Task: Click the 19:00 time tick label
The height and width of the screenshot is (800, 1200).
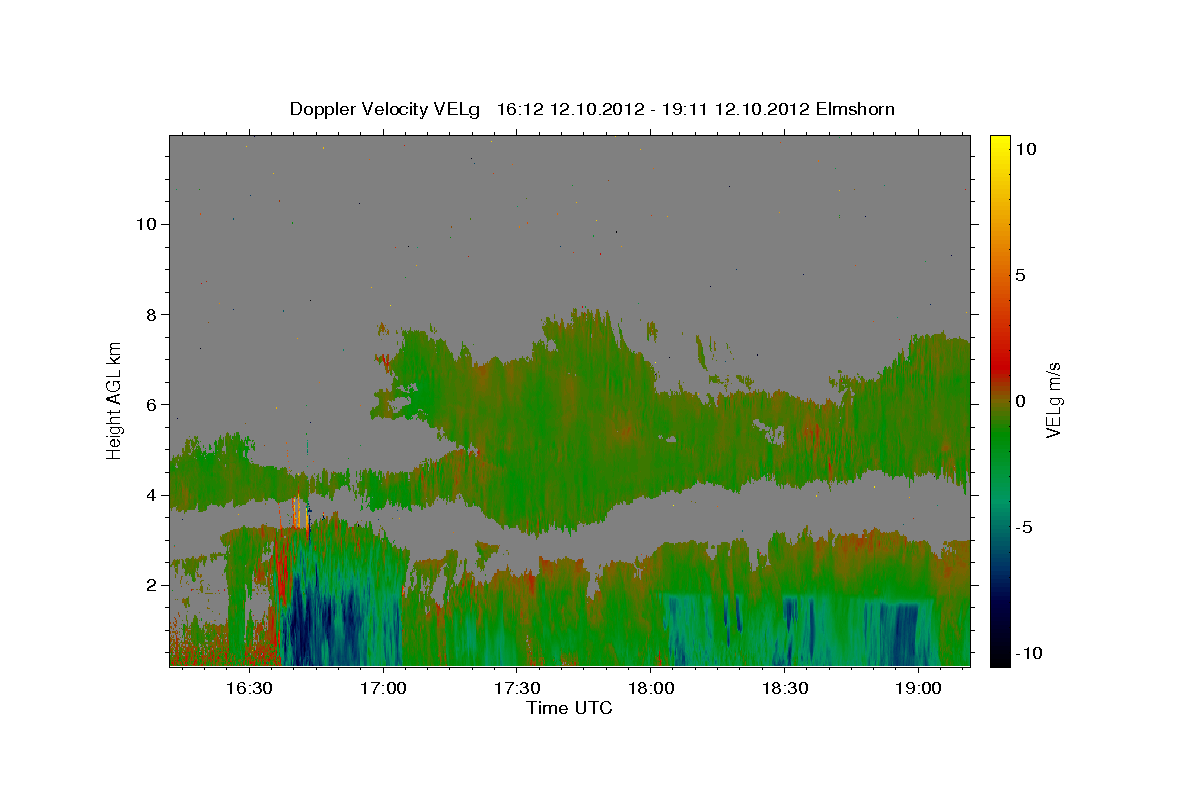Action: pos(918,688)
